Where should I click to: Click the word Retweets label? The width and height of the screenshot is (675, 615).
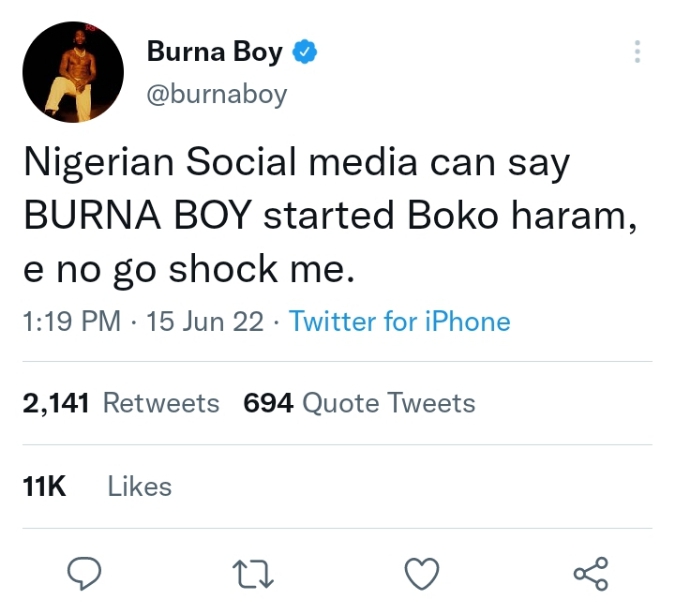point(161,403)
